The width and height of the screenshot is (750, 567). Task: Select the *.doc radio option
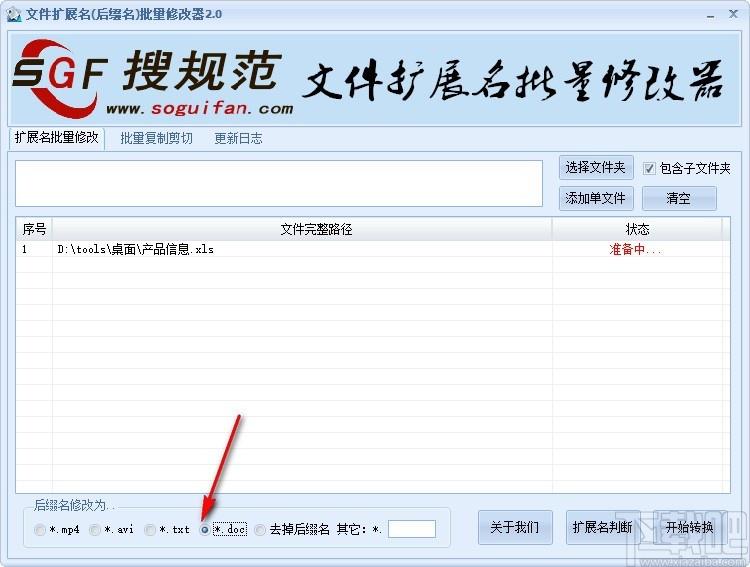(x=205, y=530)
